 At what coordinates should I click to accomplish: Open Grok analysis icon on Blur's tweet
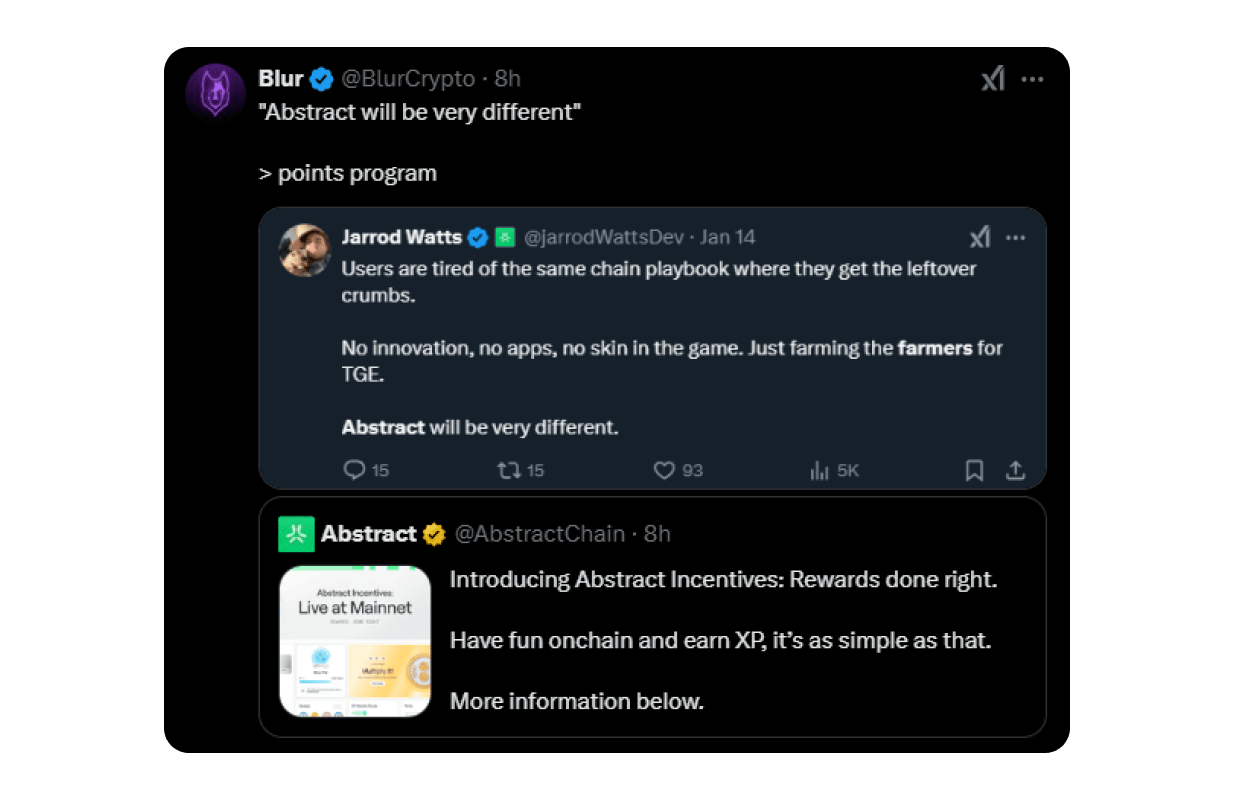point(992,78)
